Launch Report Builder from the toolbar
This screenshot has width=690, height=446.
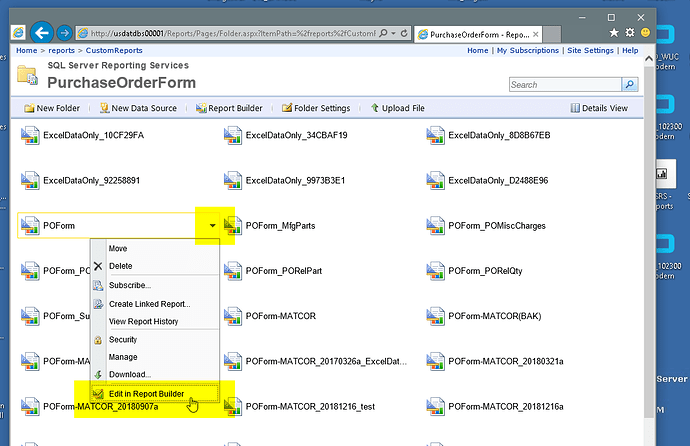point(229,108)
